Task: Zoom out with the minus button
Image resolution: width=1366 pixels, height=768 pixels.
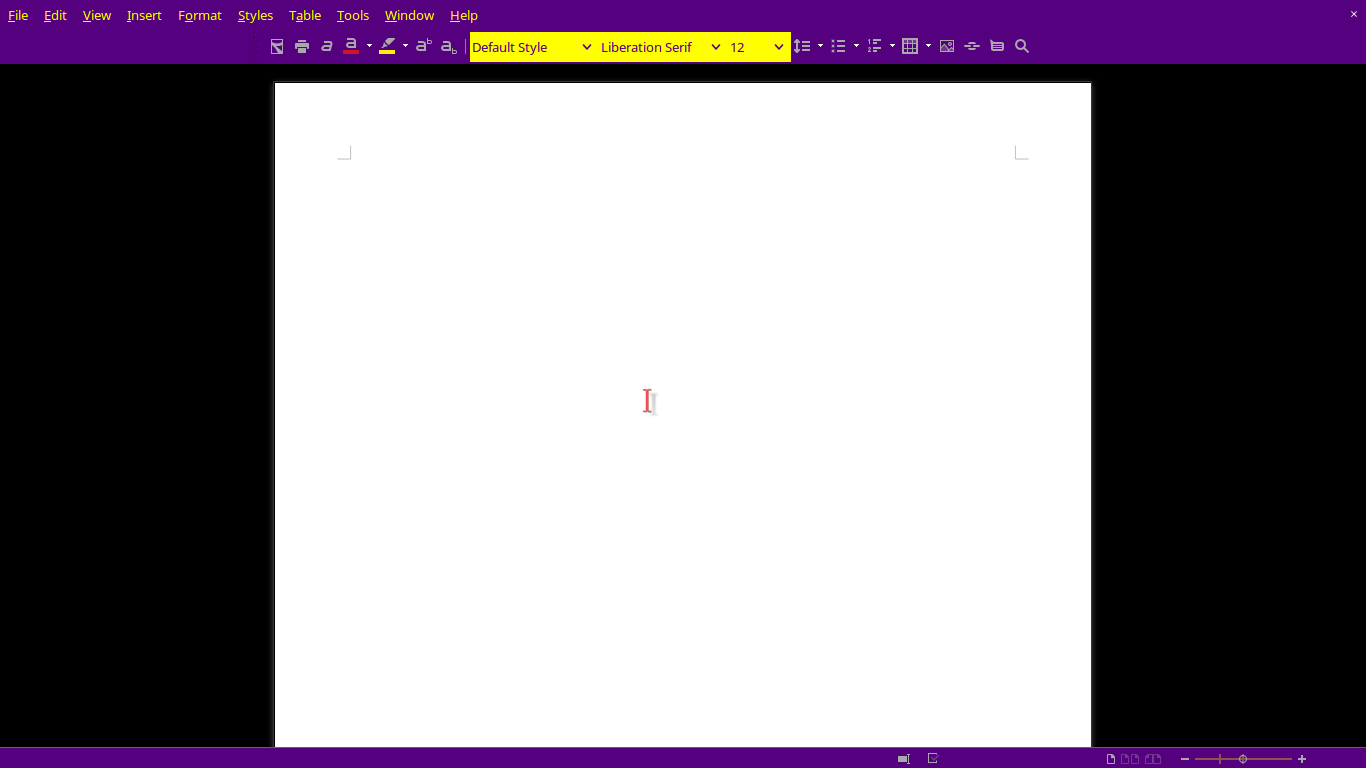Action: click(x=1185, y=759)
